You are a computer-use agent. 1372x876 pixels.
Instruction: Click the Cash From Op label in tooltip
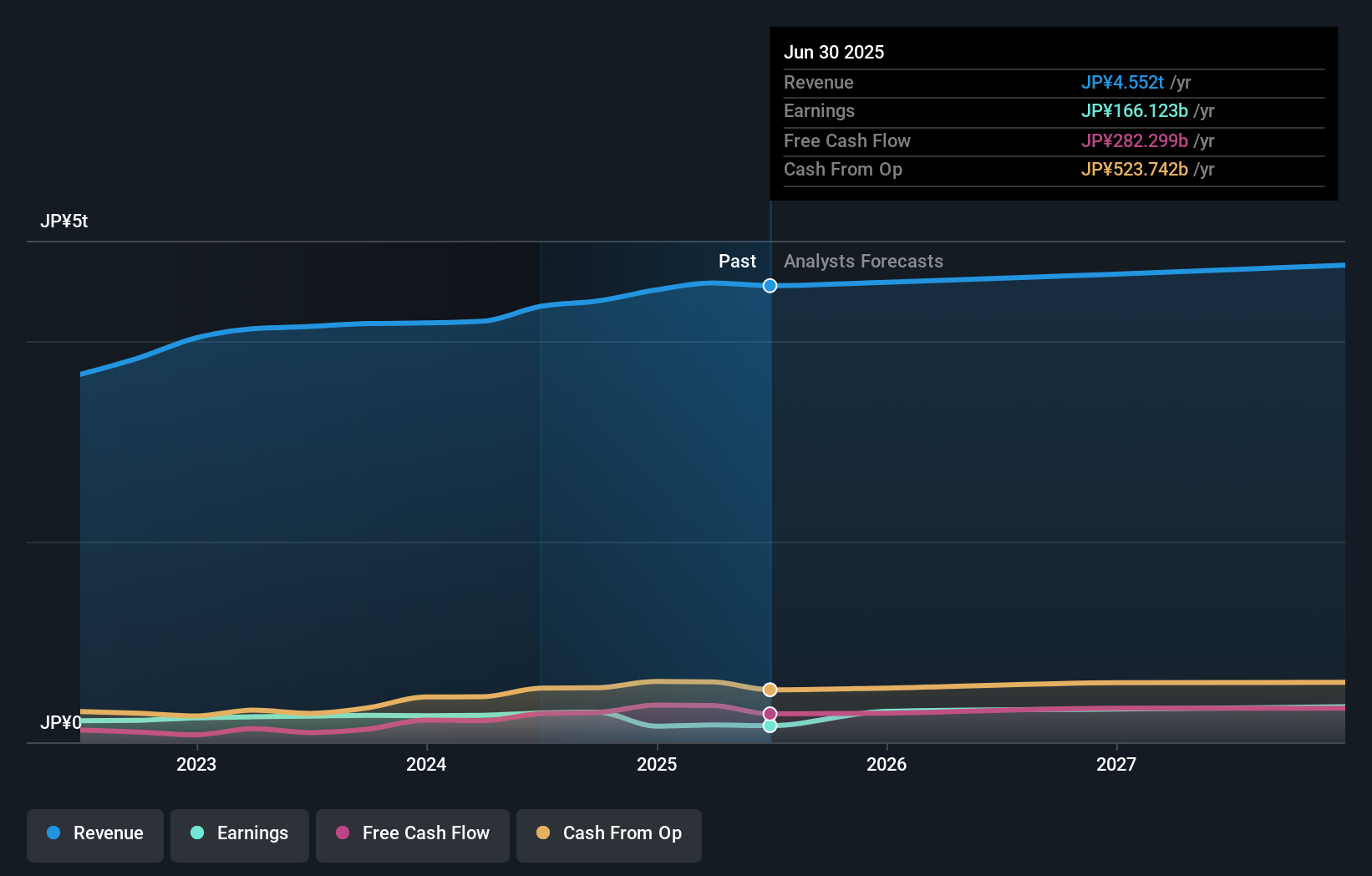843,170
